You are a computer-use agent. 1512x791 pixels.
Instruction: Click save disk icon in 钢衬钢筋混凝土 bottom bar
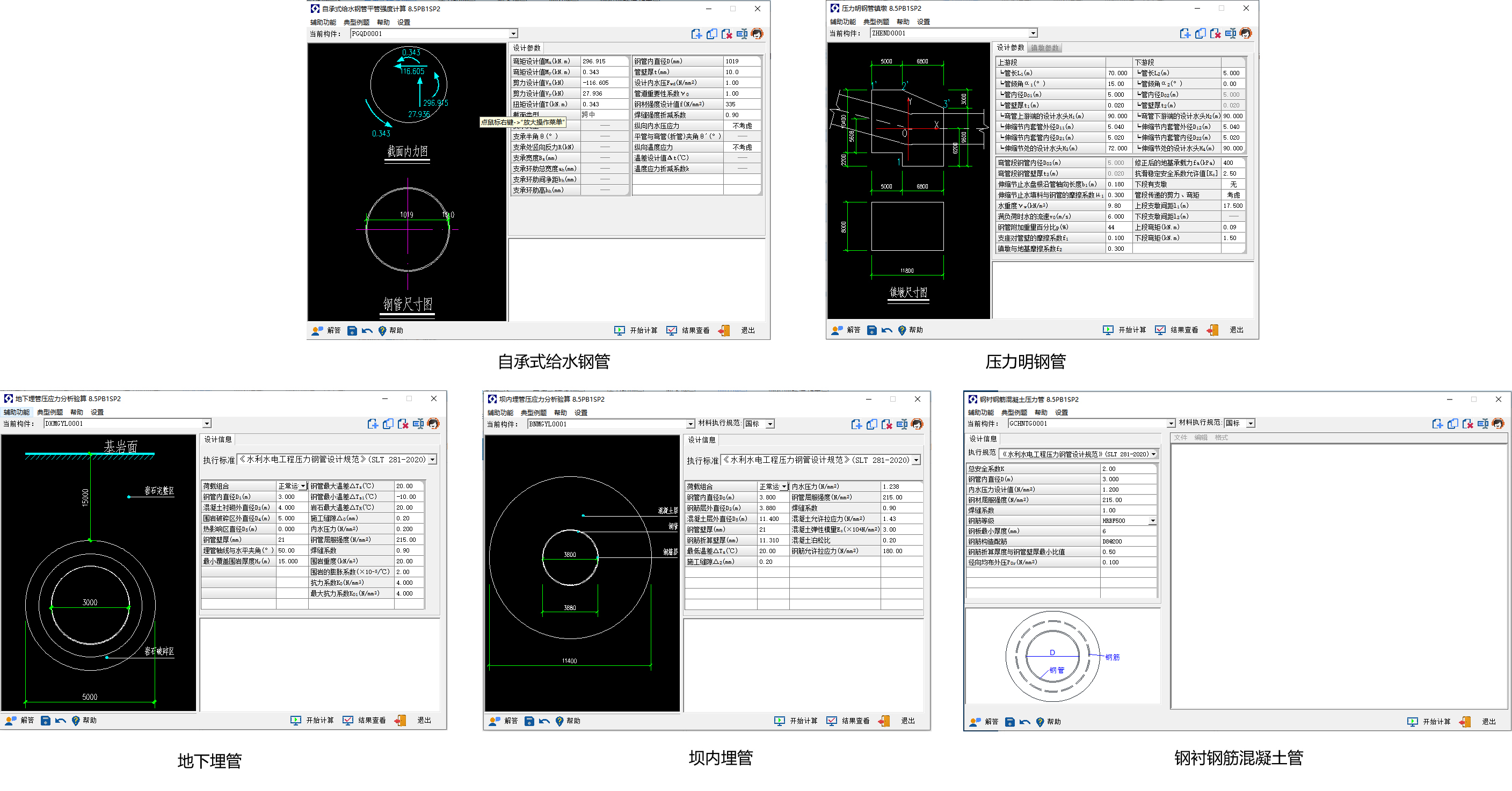coord(1010,722)
